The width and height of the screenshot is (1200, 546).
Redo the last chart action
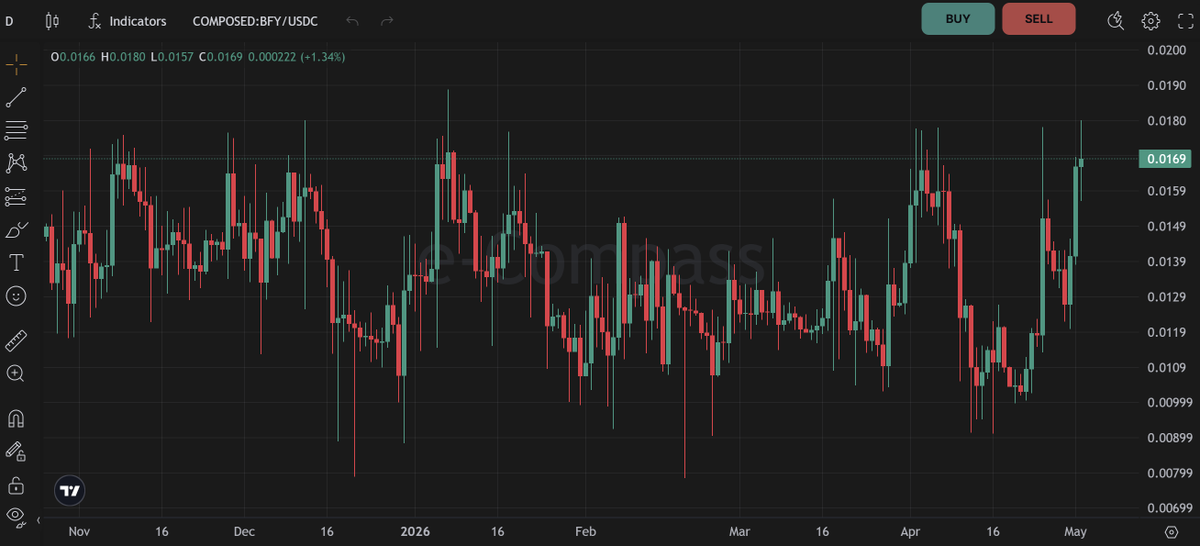click(387, 20)
